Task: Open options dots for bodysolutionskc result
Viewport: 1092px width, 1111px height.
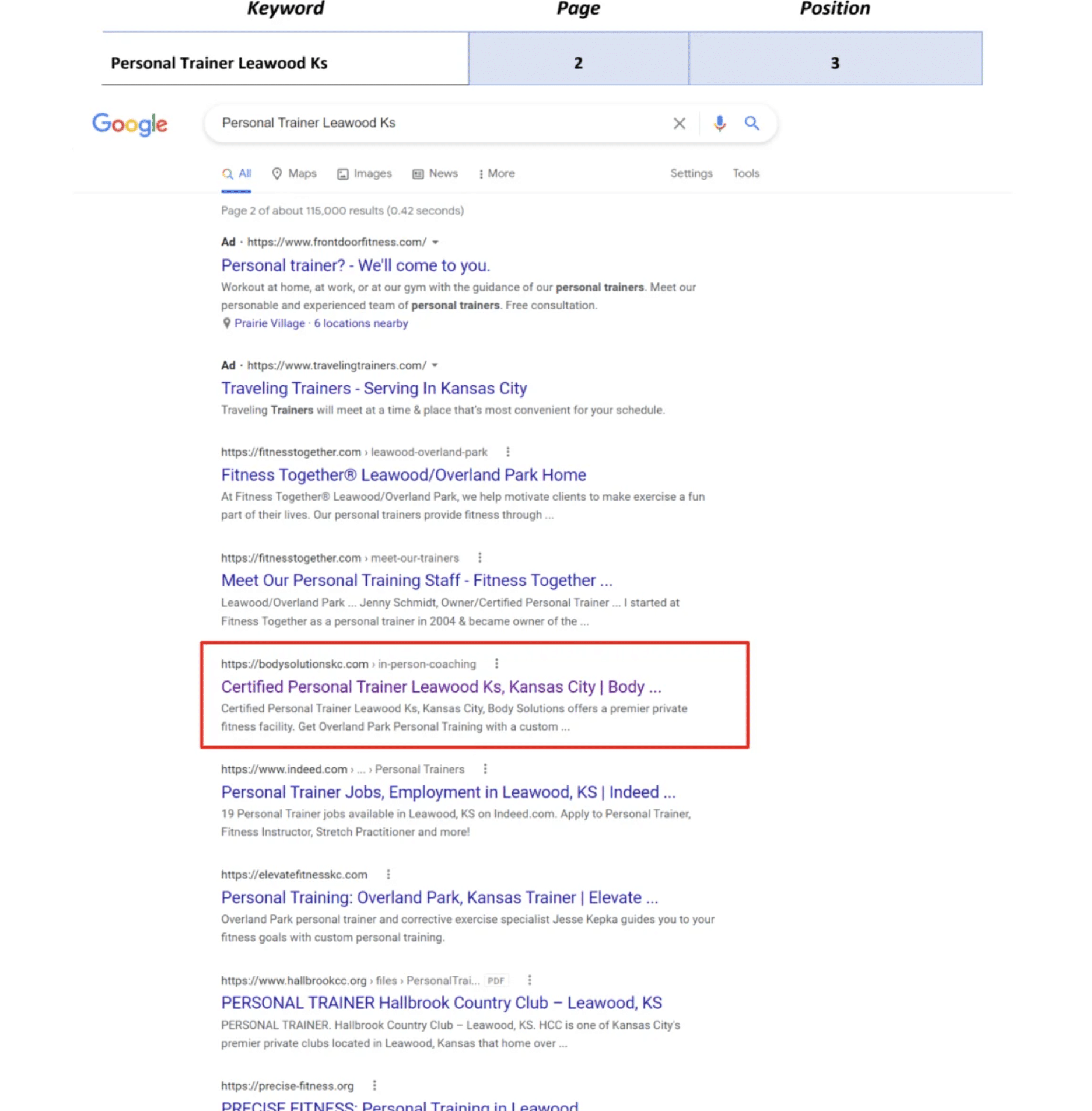Action: click(496, 663)
